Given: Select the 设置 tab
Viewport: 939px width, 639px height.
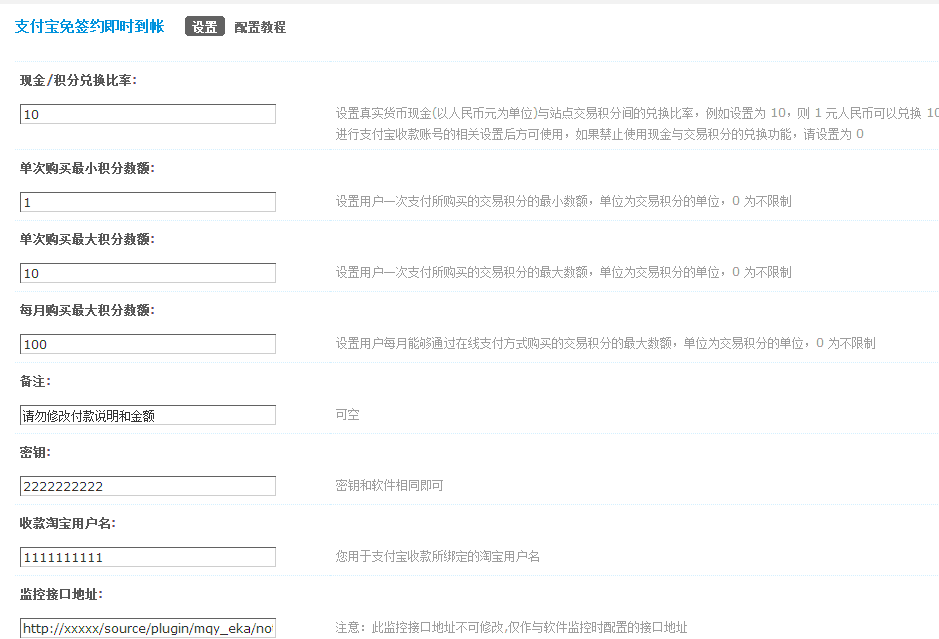Looking at the screenshot, I should [204, 27].
